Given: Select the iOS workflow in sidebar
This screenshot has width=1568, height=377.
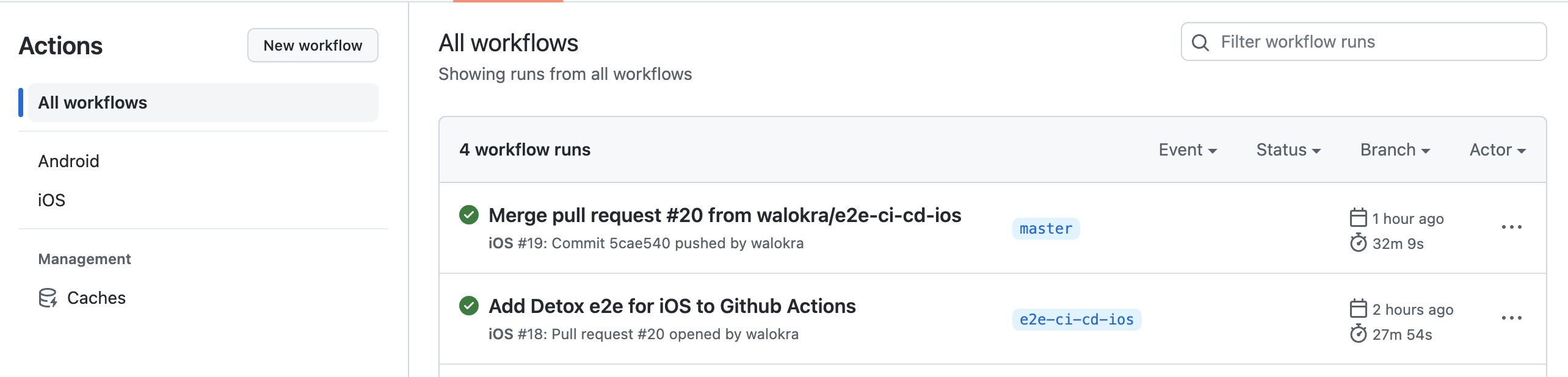Looking at the screenshot, I should click(x=51, y=200).
